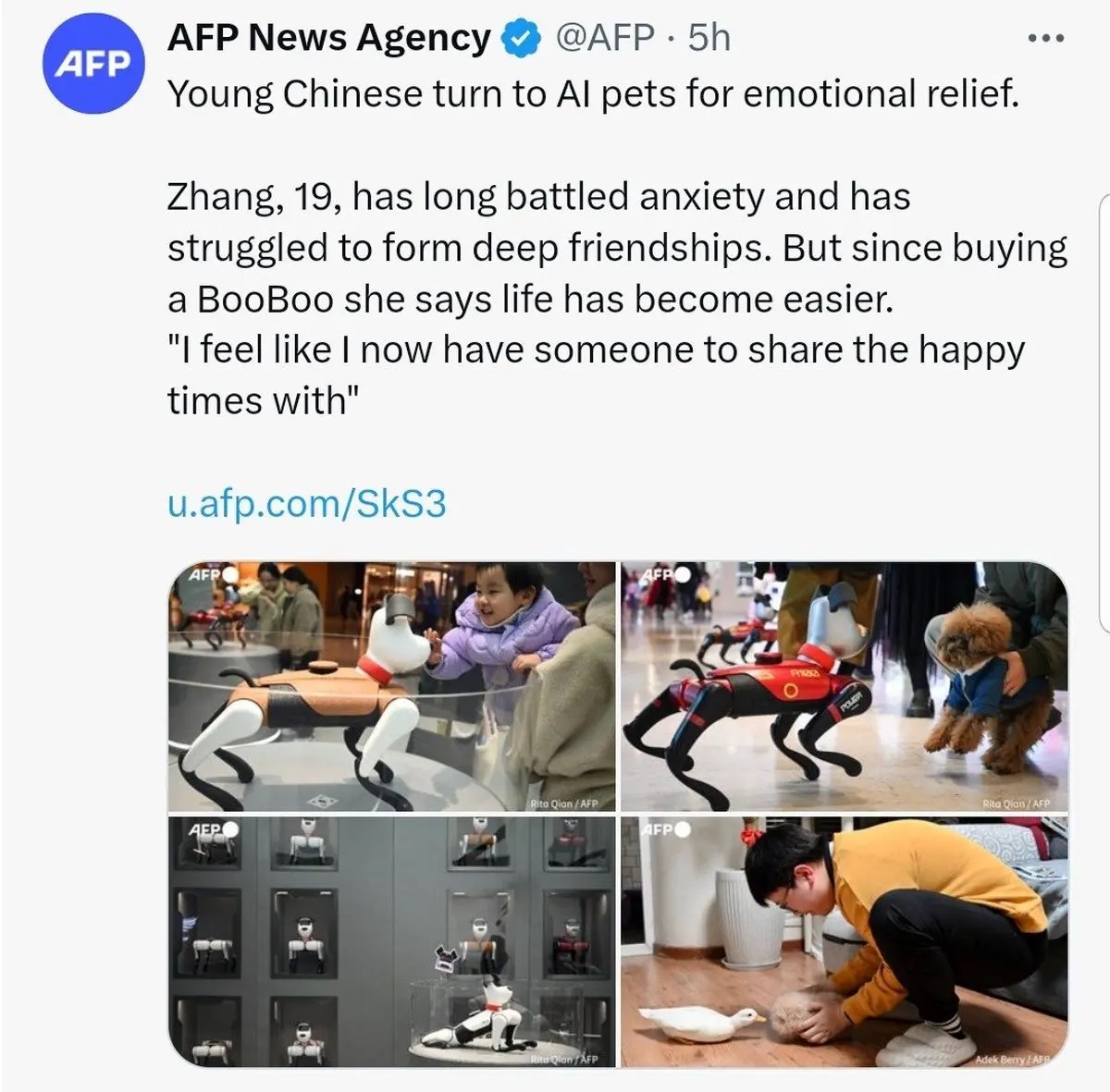Open the AFP profile avatar
The height and width of the screenshot is (1092, 1110).
[93, 64]
